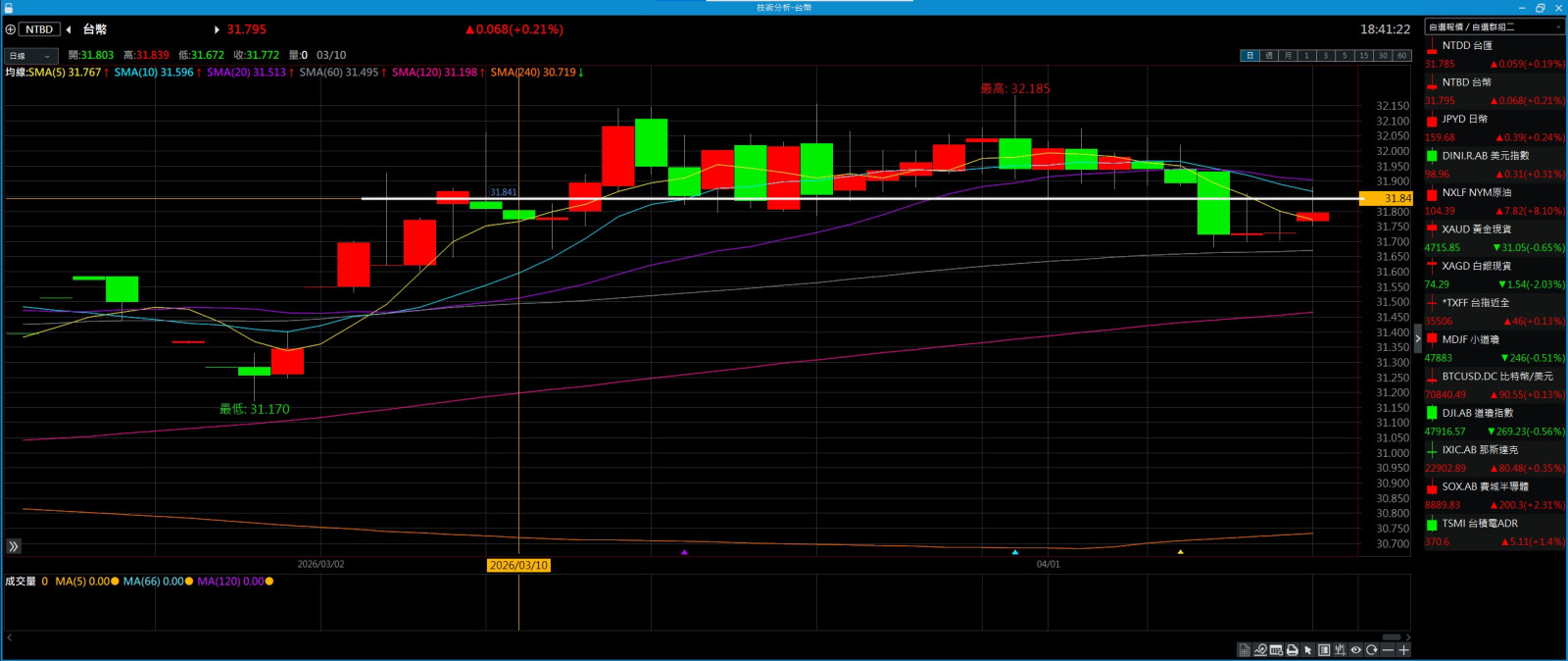This screenshot has width=1568, height=661.
Task: Open the drawing analysis tool icon
Action: tap(1260, 650)
